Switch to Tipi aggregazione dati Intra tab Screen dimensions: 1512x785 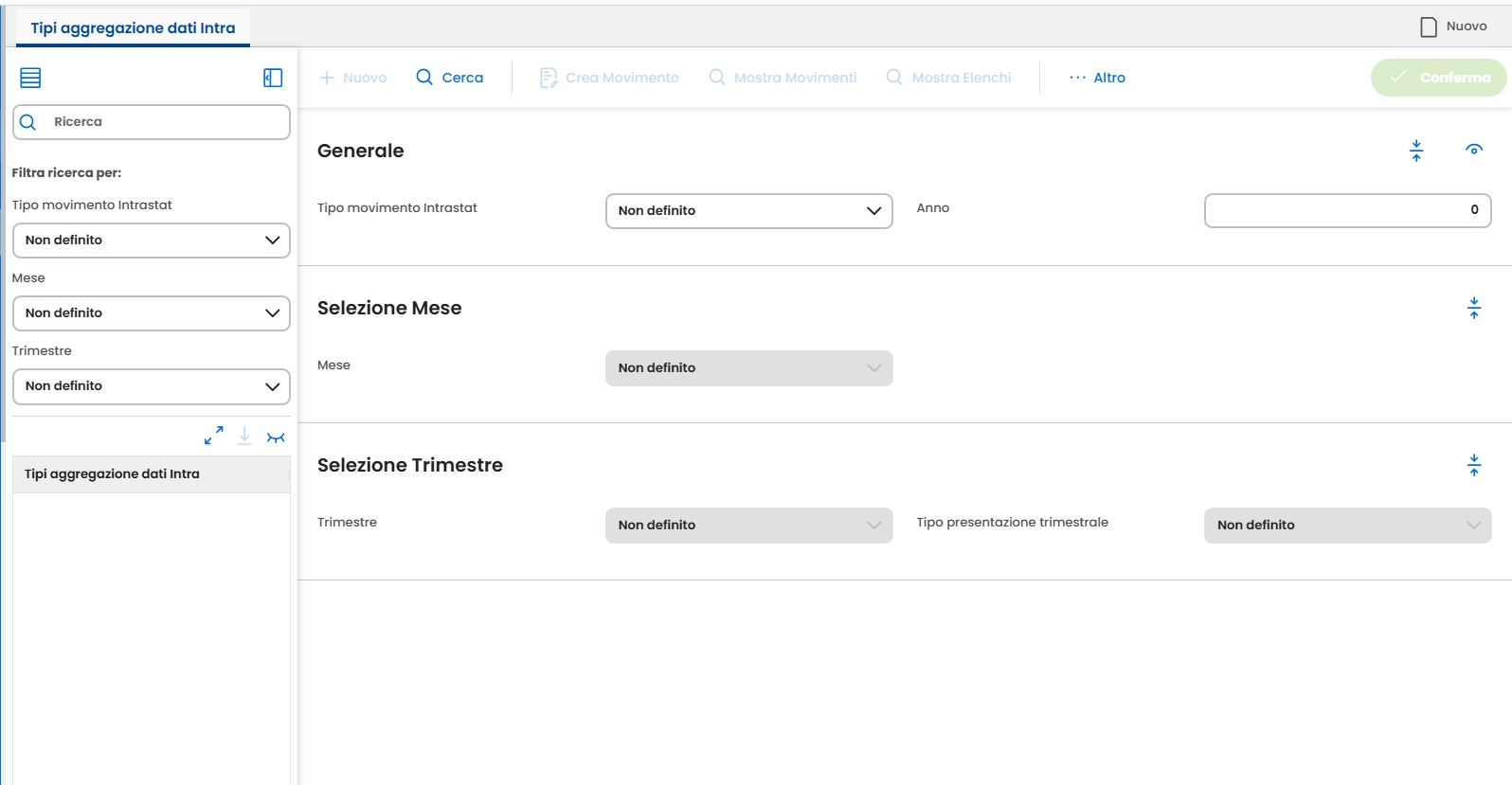coord(133,28)
